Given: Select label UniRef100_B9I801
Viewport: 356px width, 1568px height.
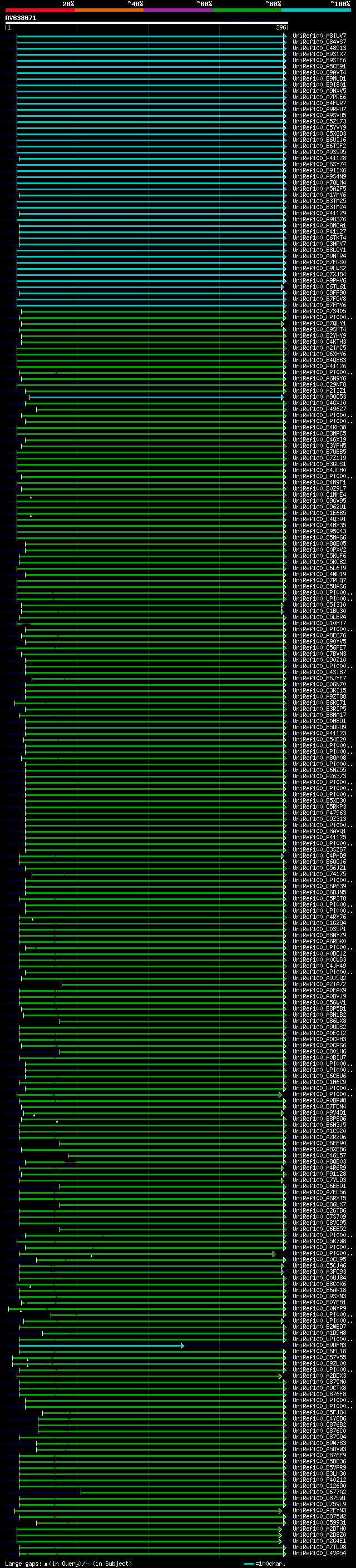Looking at the screenshot, I should (319, 85).
